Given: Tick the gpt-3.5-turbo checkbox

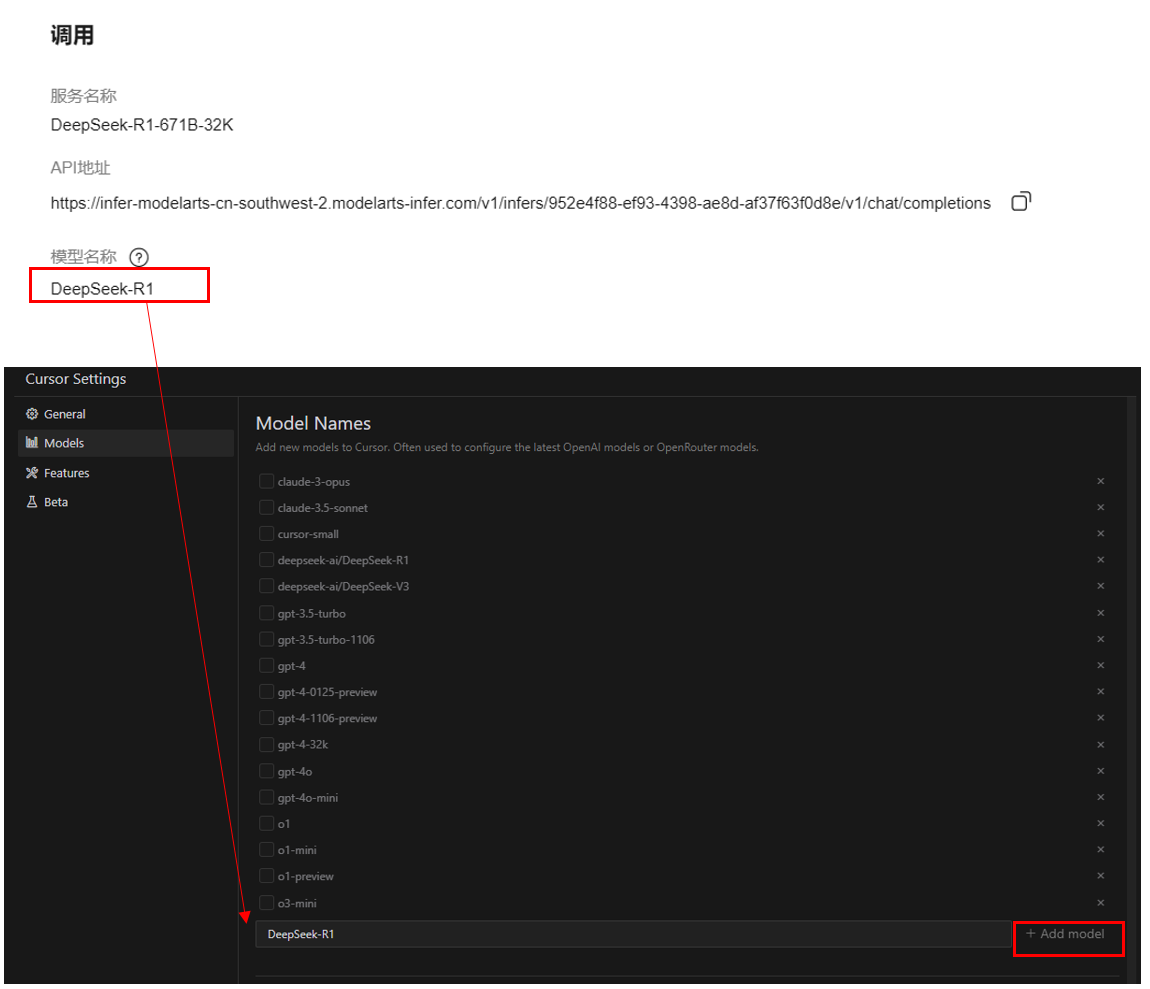Looking at the screenshot, I should point(266,613).
